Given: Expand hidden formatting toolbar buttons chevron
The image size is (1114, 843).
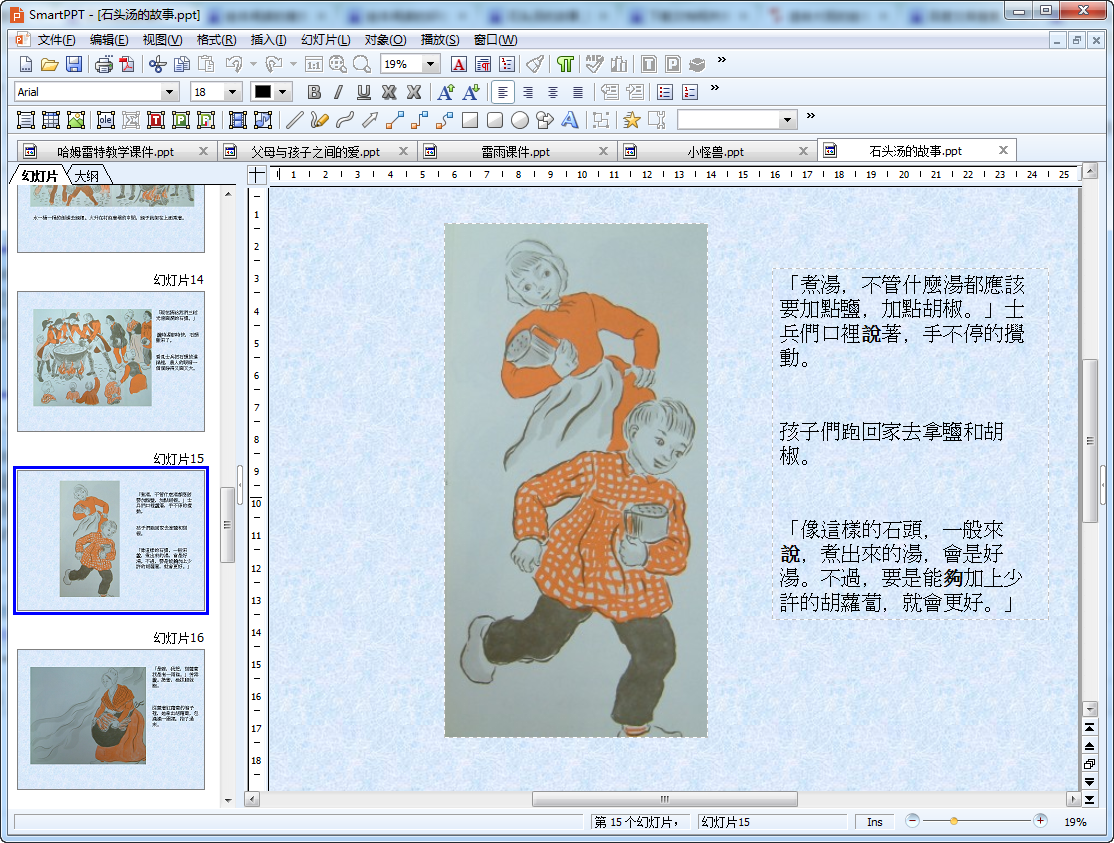Looking at the screenshot, I should click(x=715, y=87).
